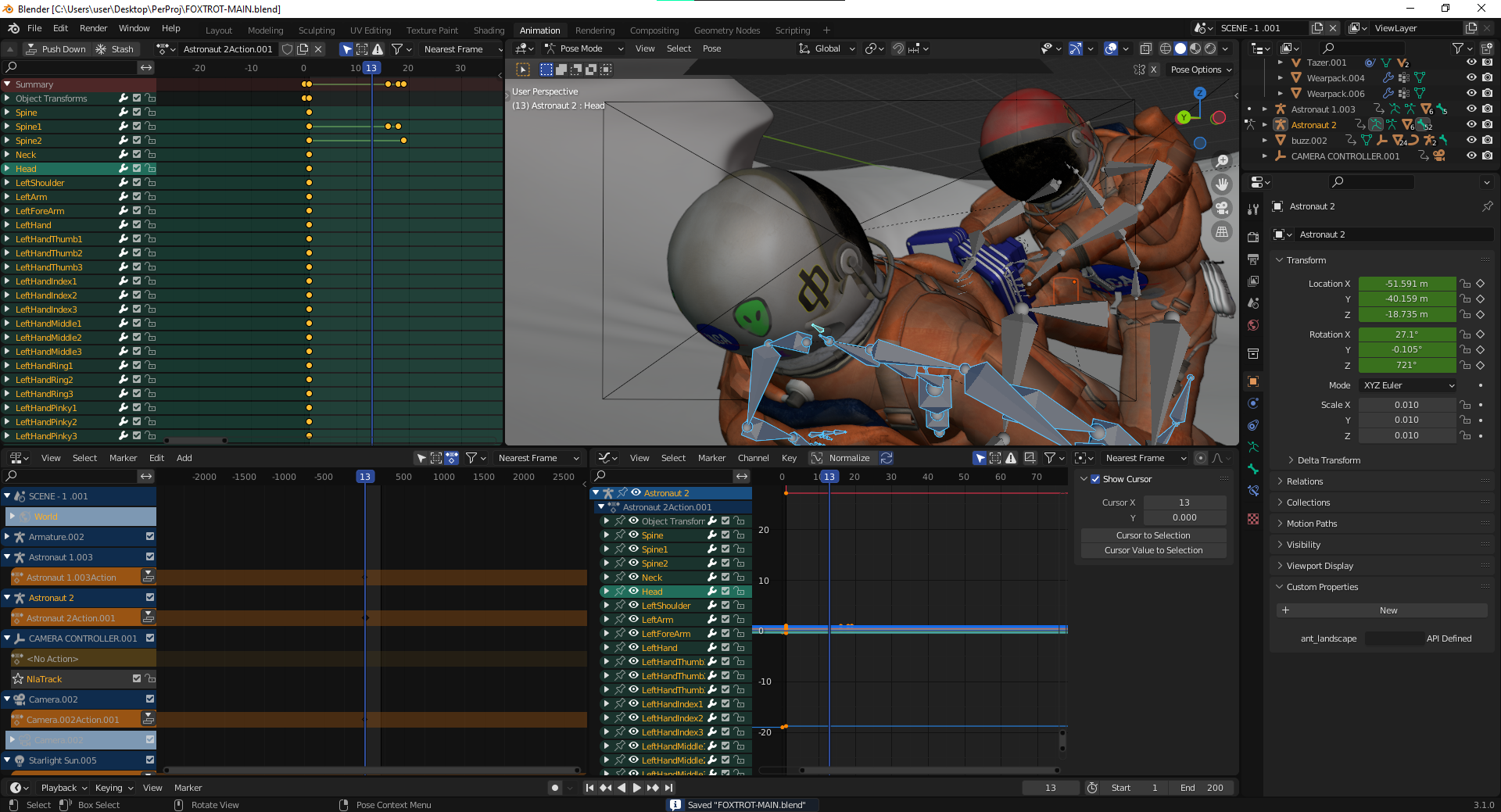1501x812 pixels.
Task: Click the Cursor to Selection button
Action: click(1152, 535)
